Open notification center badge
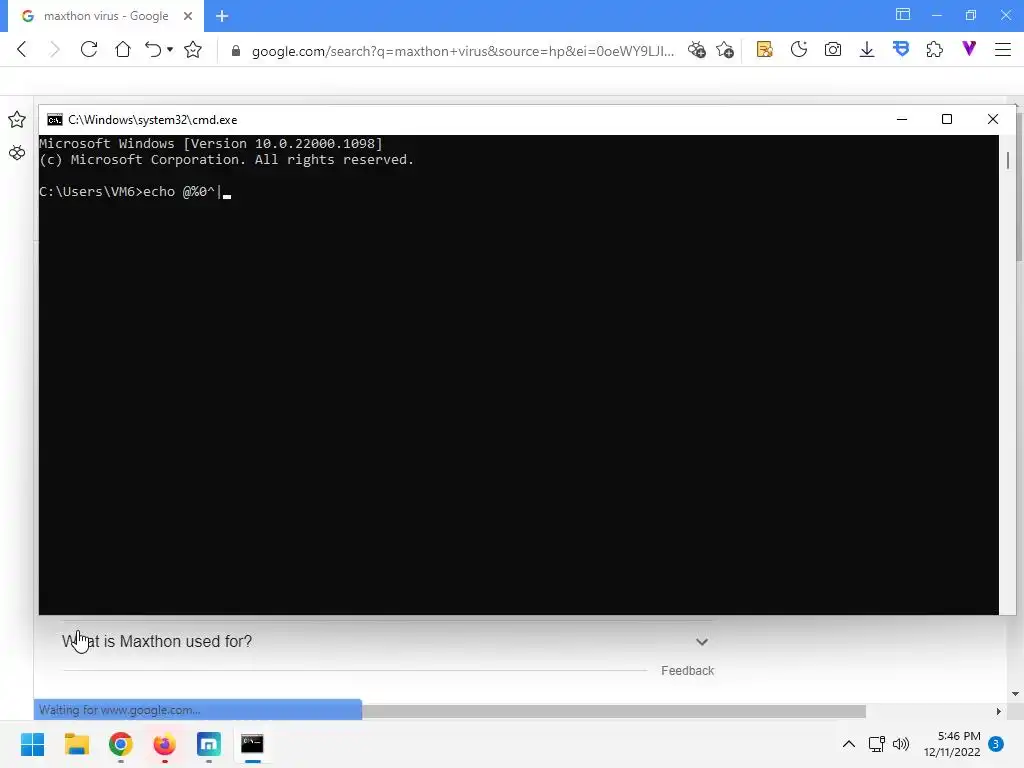This screenshot has width=1024, height=768. 996,744
